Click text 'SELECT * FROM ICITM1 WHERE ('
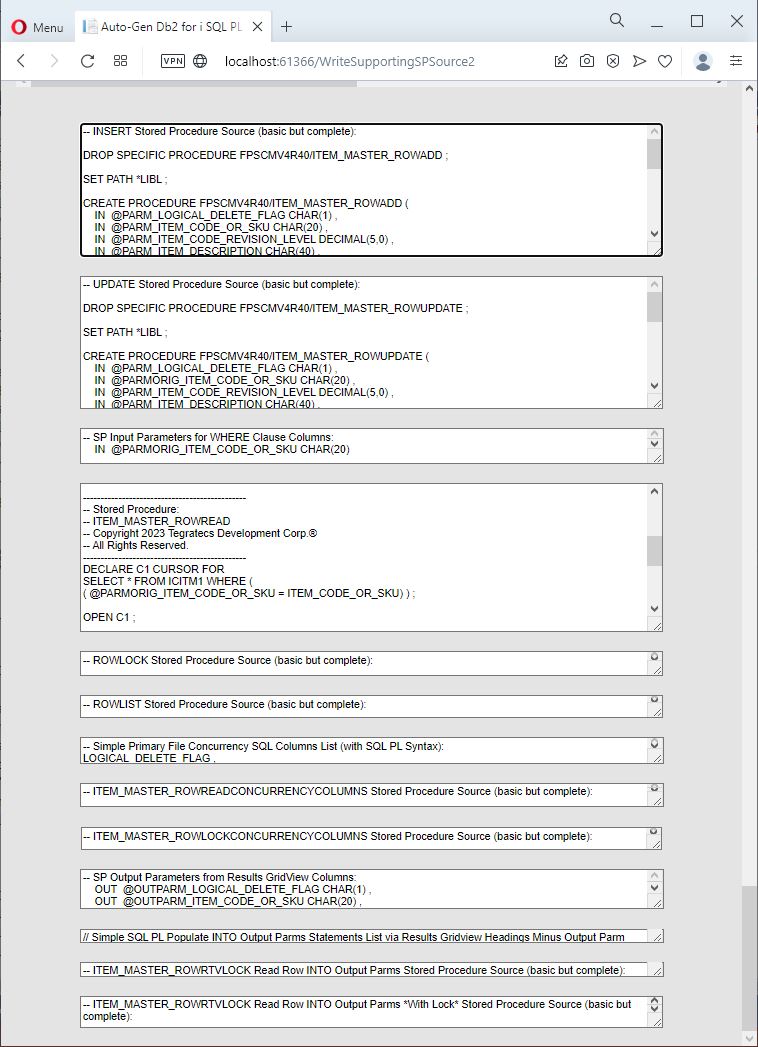758x1047 pixels. click(168, 581)
